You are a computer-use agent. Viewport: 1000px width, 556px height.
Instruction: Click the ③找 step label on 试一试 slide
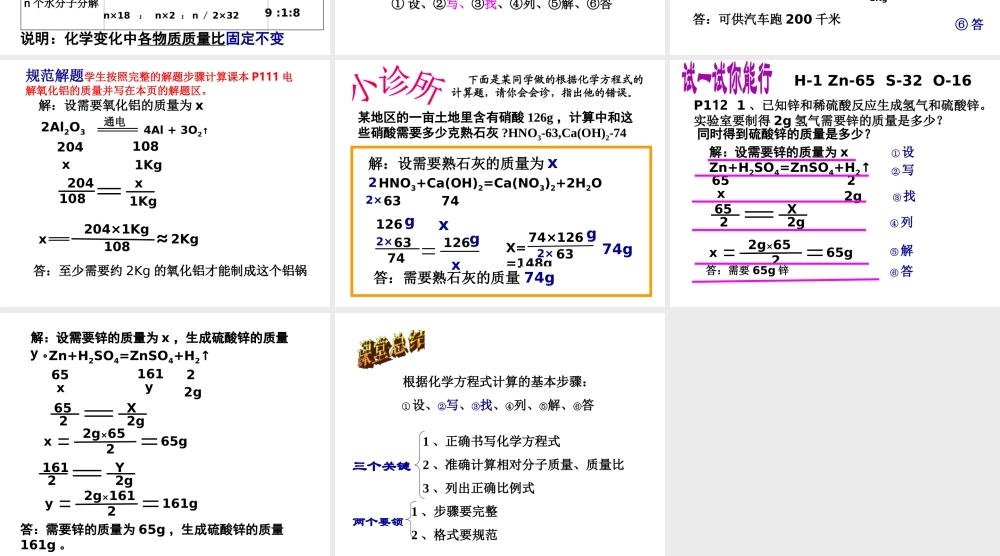[904, 196]
